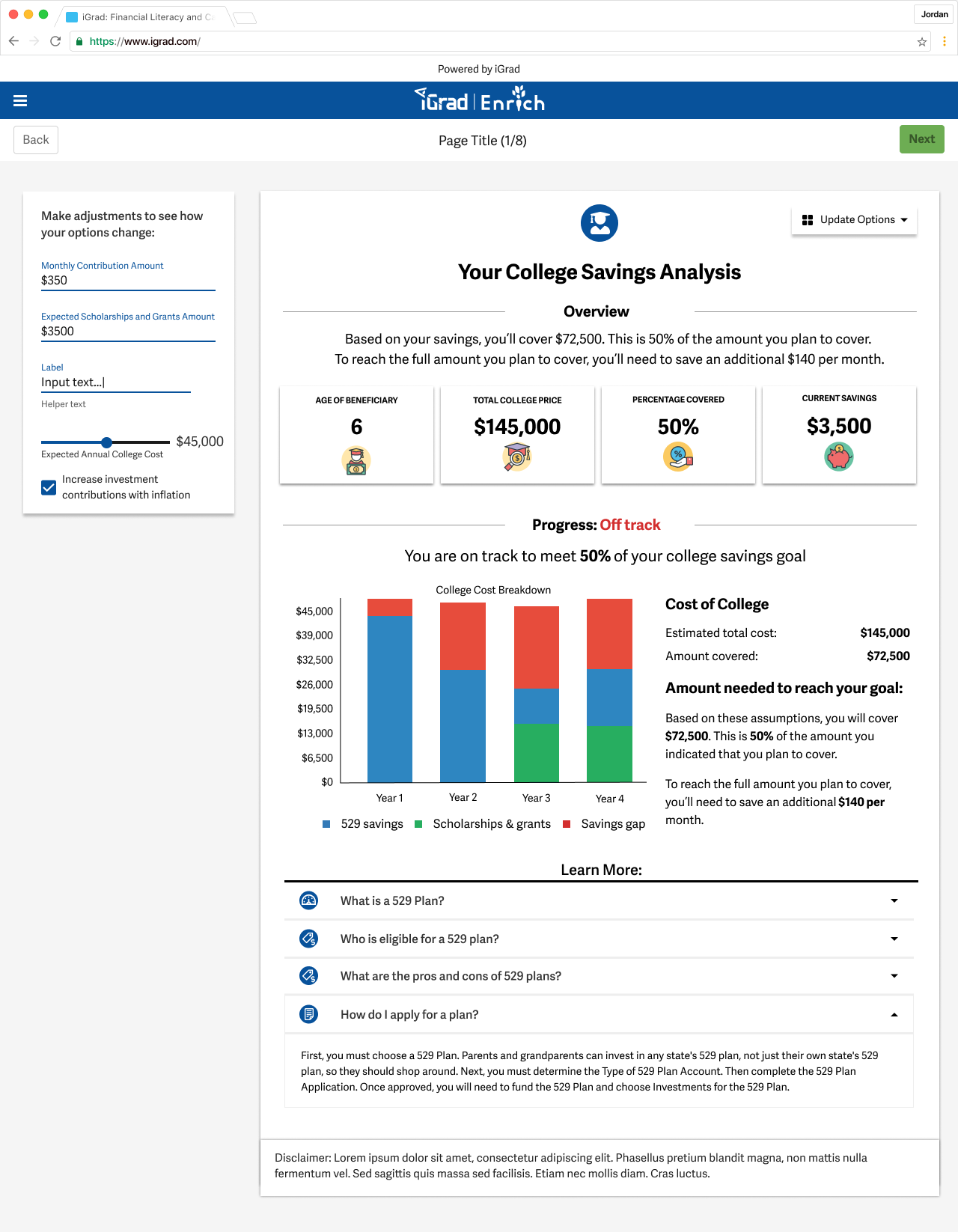Bookmark the page with the star icon
This screenshot has width=958, height=1232.
click(922, 42)
